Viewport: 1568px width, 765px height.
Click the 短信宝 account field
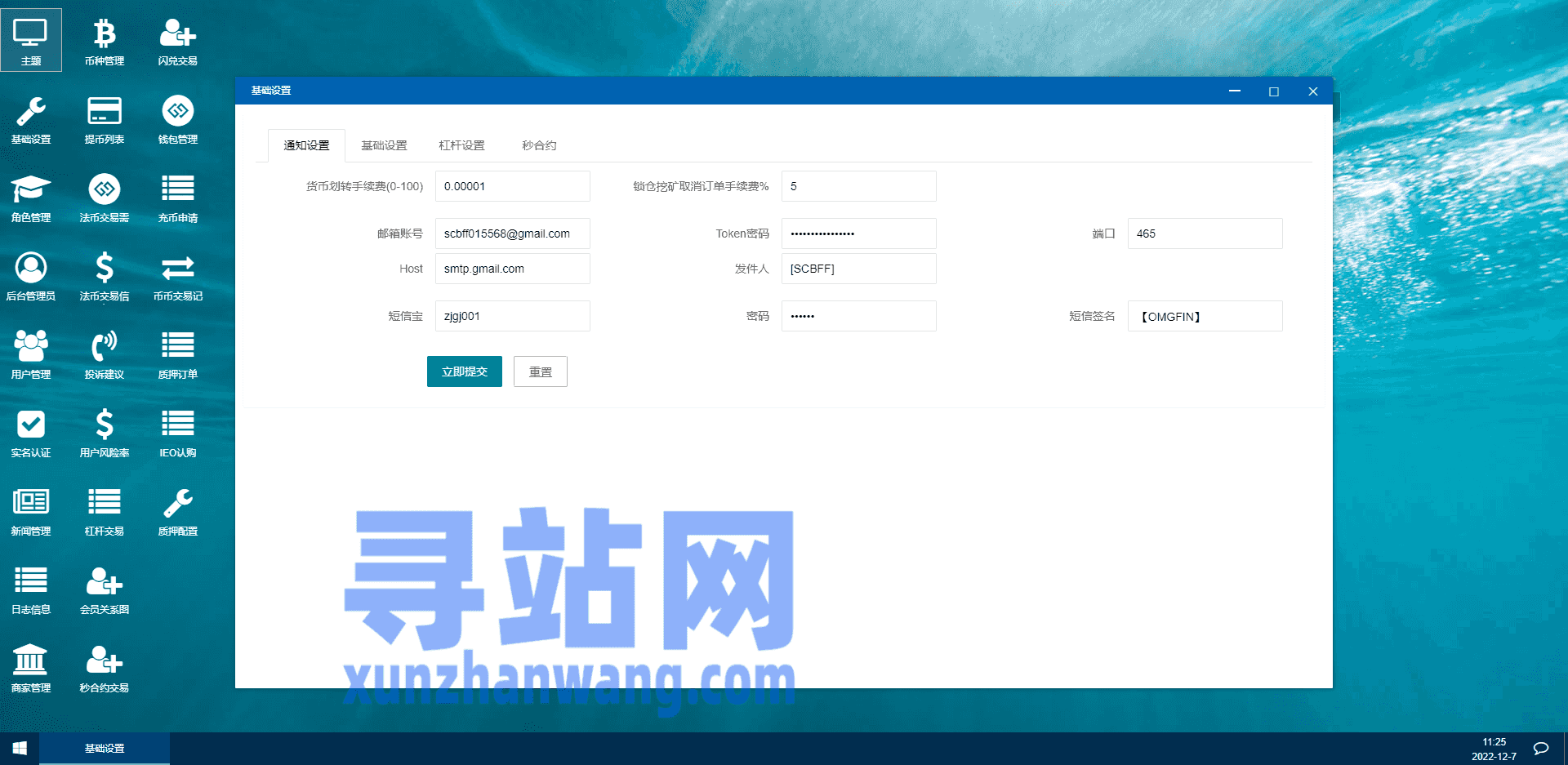click(x=513, y=316)
